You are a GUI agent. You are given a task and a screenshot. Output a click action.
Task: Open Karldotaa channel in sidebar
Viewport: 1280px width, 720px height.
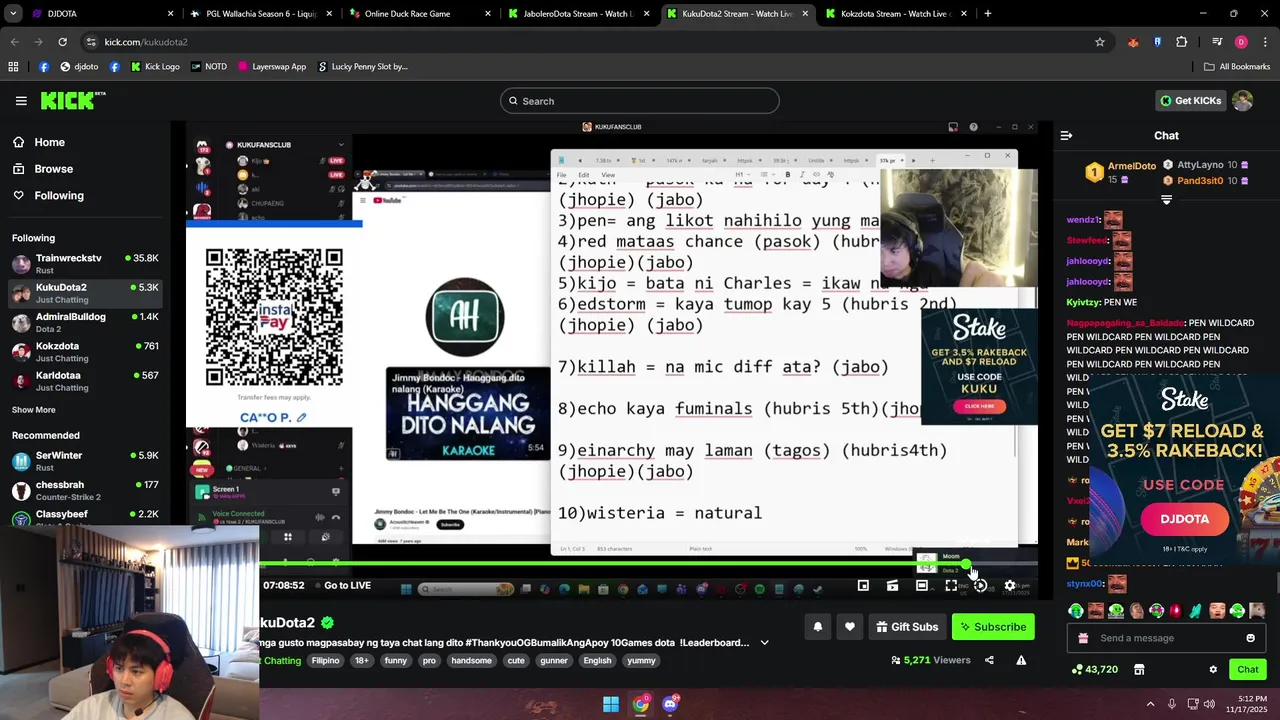[x=85, y=381]
